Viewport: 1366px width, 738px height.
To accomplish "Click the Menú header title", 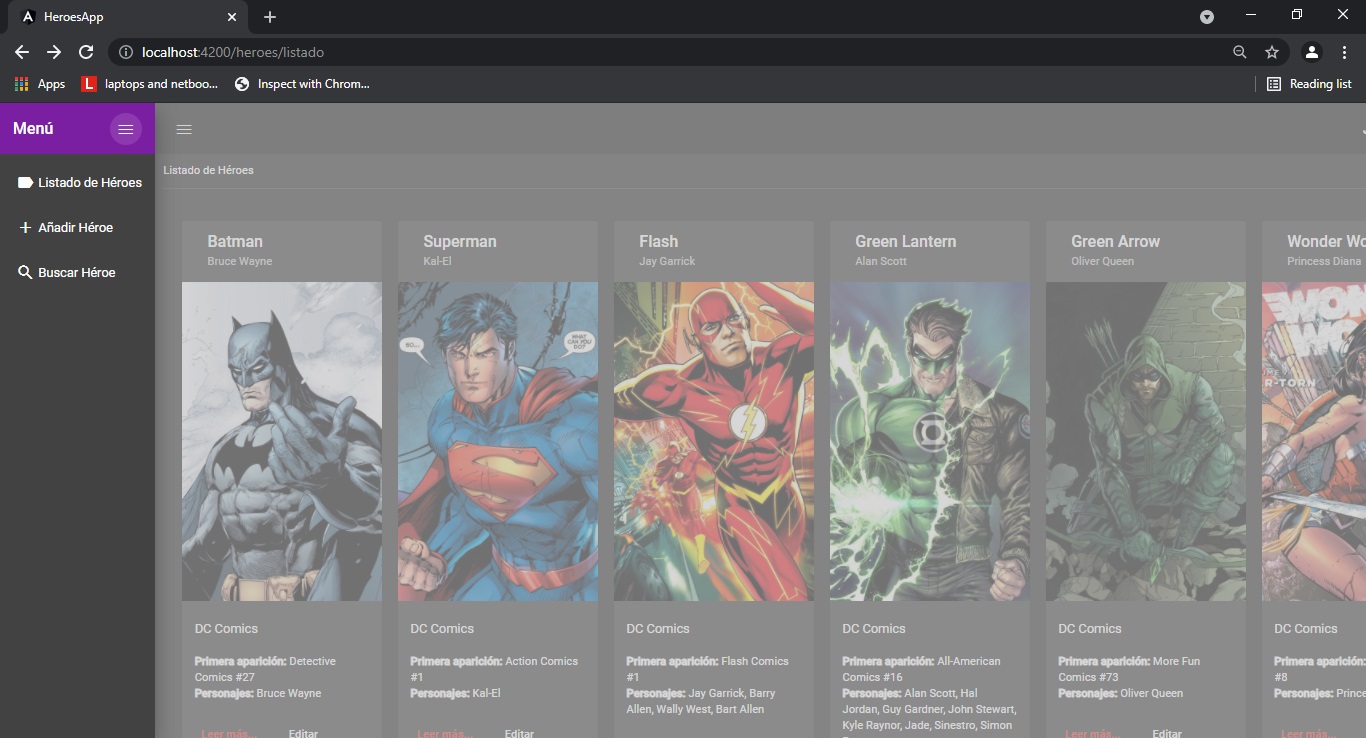I will tap(33, 129).
